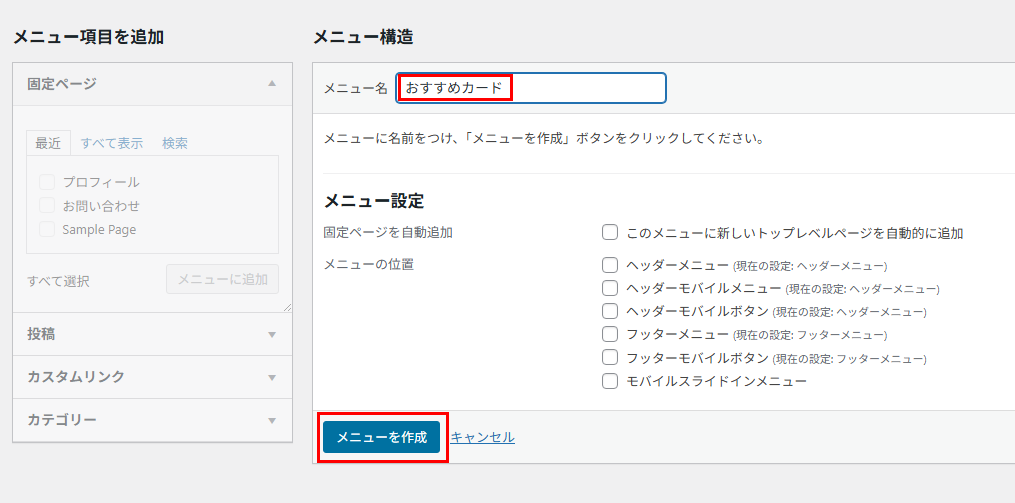
Task: Tick the ヘッダーメニュー location checkbox
Action: pyautogui.click(x=610, y=265)
